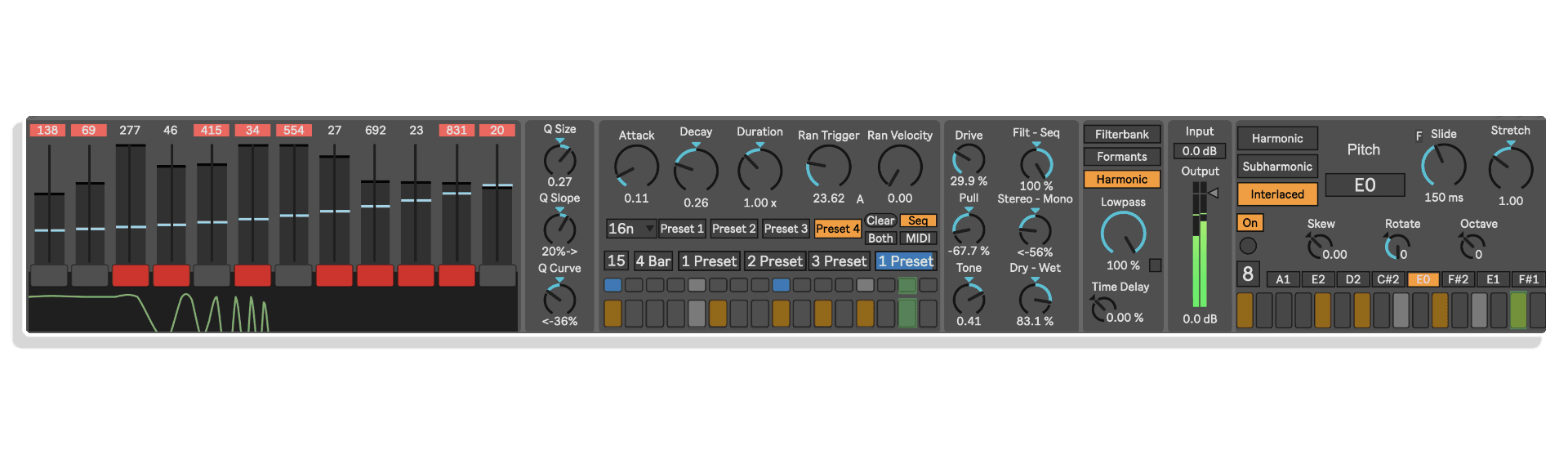Toggle the red button under band 277
Screen dimensions: 1568x450
130,275
